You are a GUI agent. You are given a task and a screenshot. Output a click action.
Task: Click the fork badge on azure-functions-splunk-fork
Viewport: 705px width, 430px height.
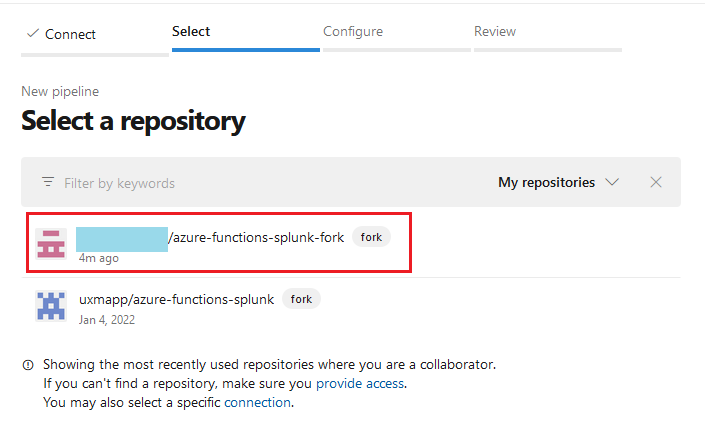coord(371,237)
